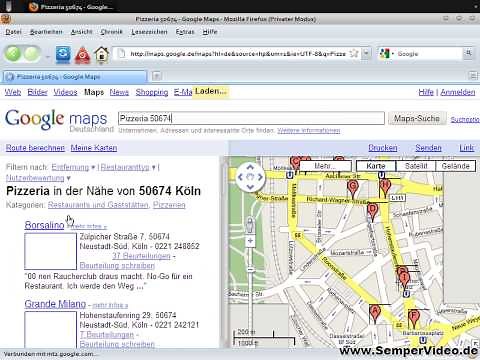Open the Grande Milano result link
The image size is (480, 360).
pyautogui.click(x=55, y=304)
